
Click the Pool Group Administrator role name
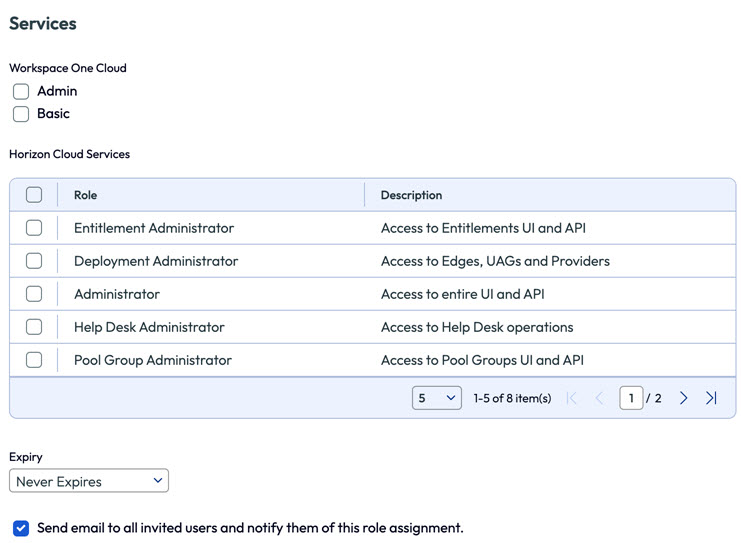tap(153, 361)
